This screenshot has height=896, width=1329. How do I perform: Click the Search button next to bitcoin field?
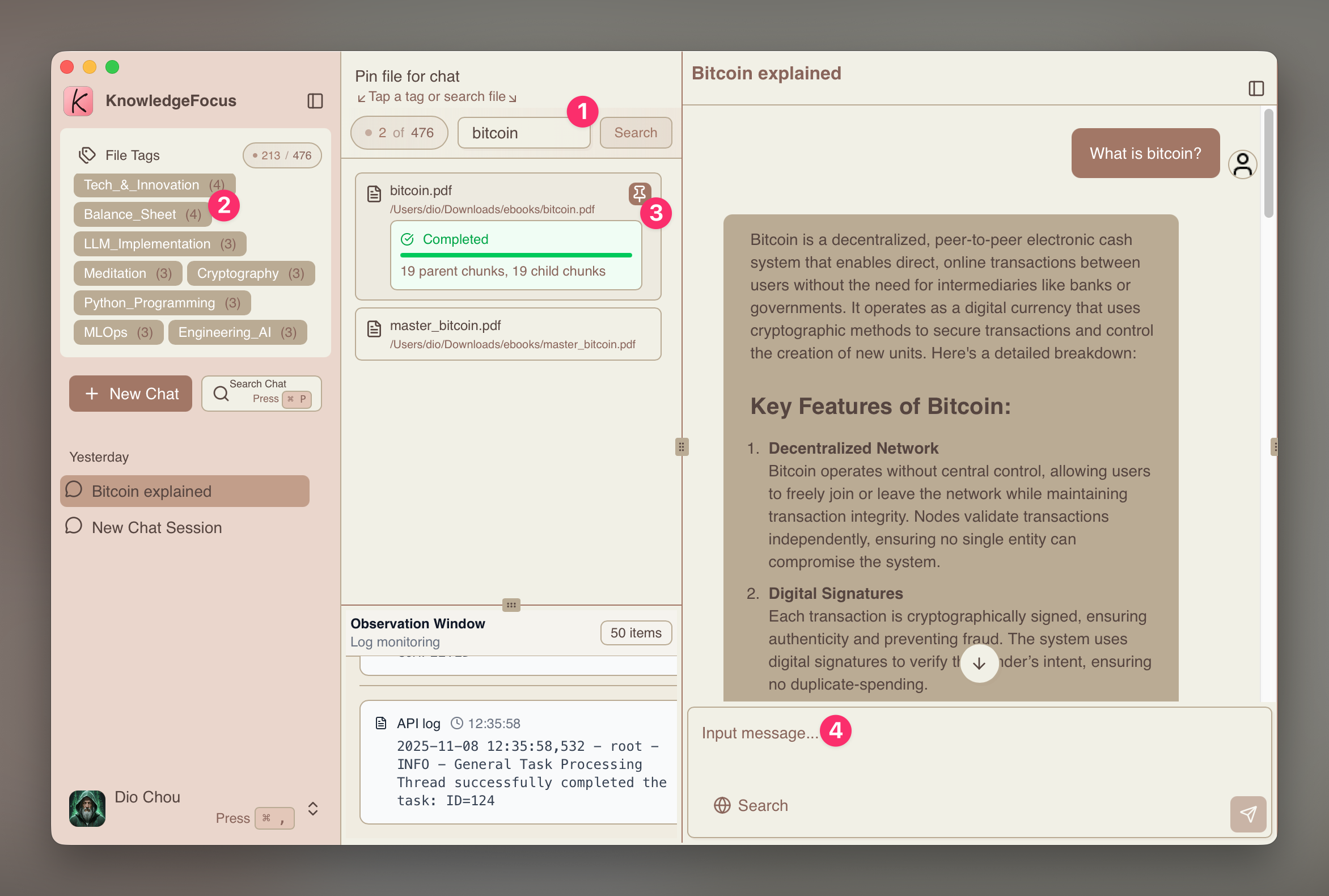pyautogui.click(x=636, y=133)
